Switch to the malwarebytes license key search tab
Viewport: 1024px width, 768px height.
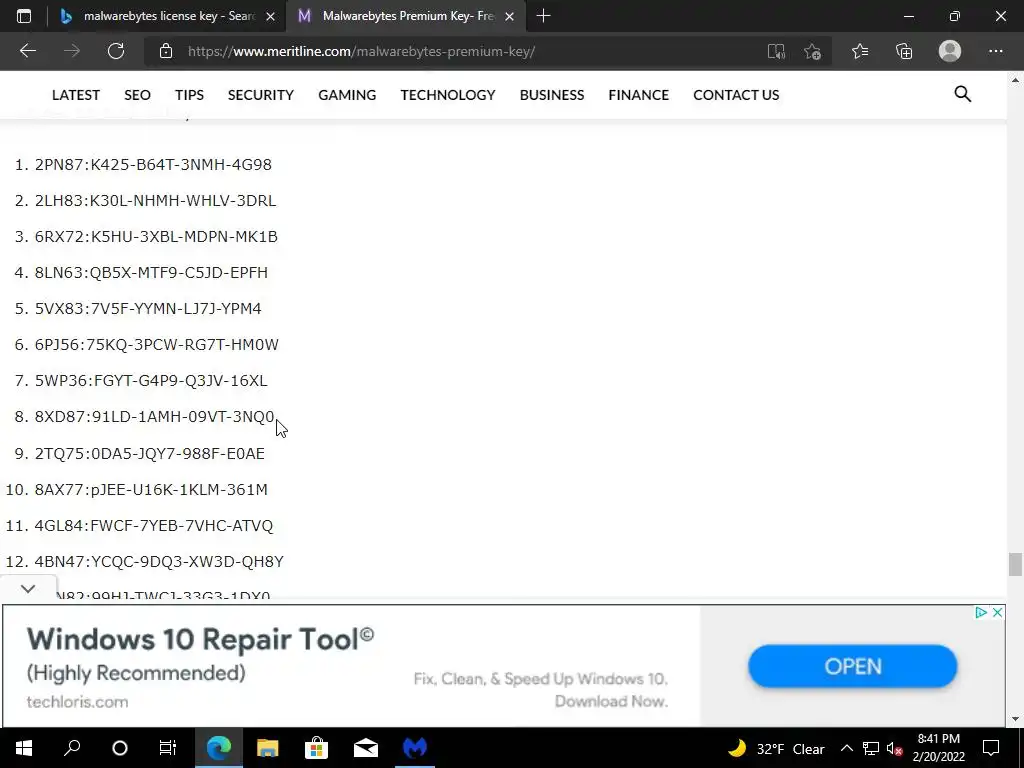[x=167, y=16]
